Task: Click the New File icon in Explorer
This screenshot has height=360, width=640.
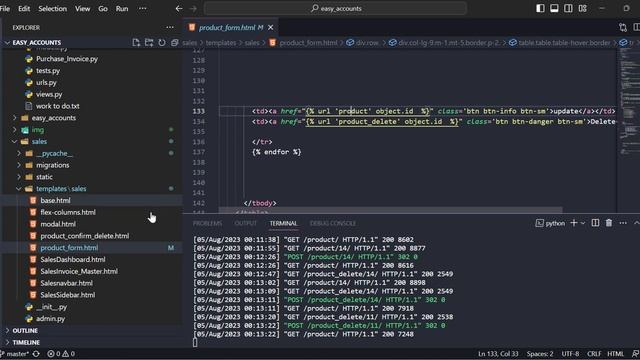Action: [x=136, y=42]
